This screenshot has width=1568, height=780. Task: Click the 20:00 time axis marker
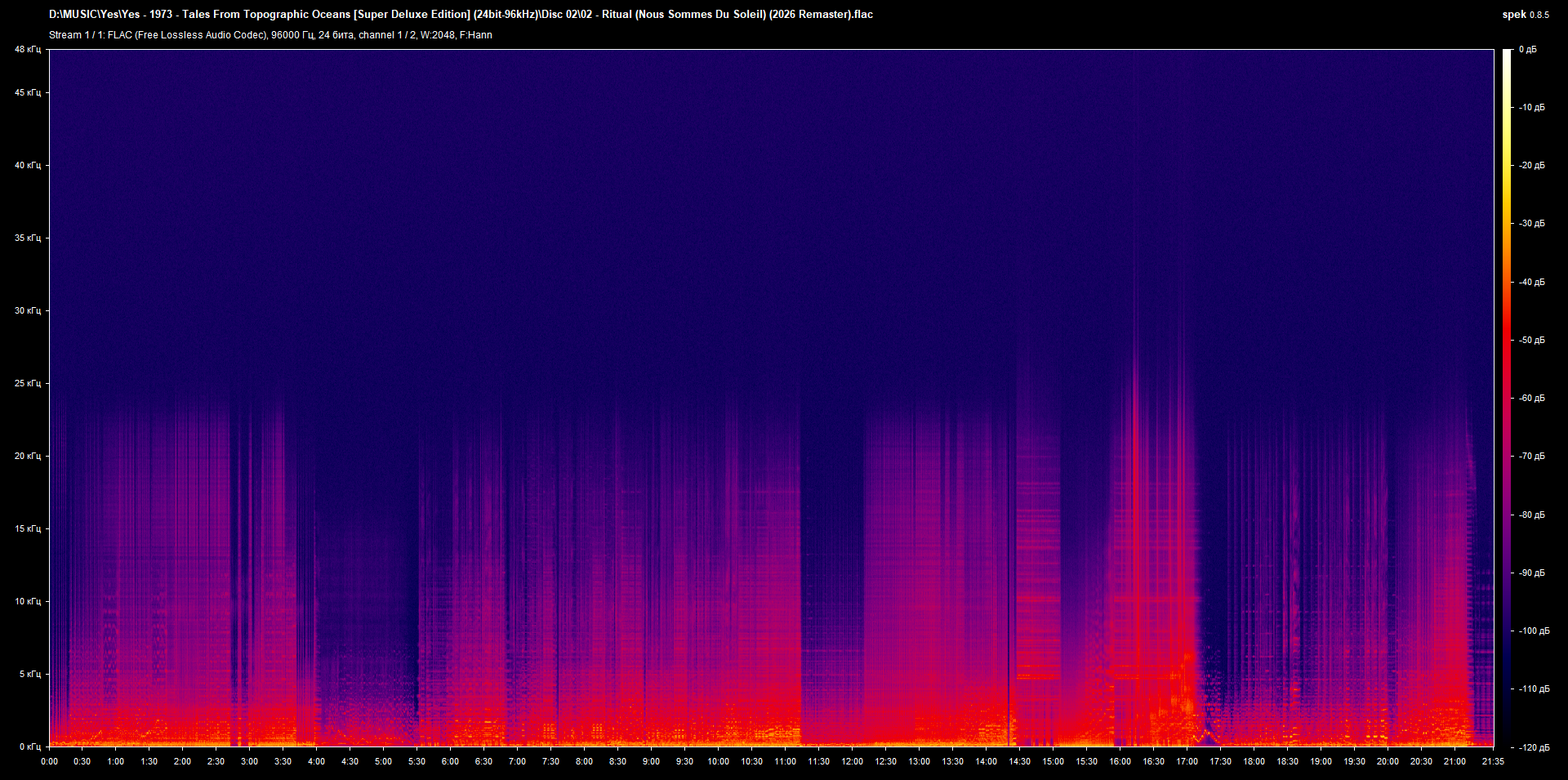coord(1388,761)
